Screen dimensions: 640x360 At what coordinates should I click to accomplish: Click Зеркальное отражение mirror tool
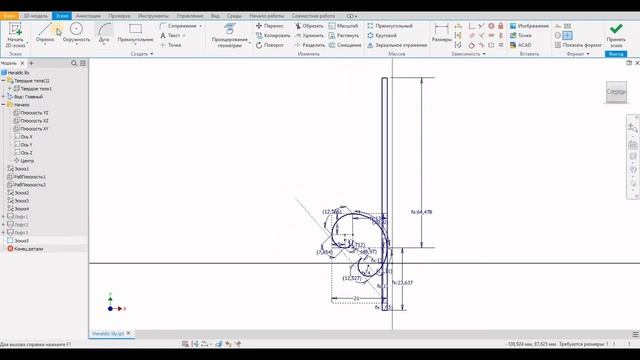click(x=397, y=45)
